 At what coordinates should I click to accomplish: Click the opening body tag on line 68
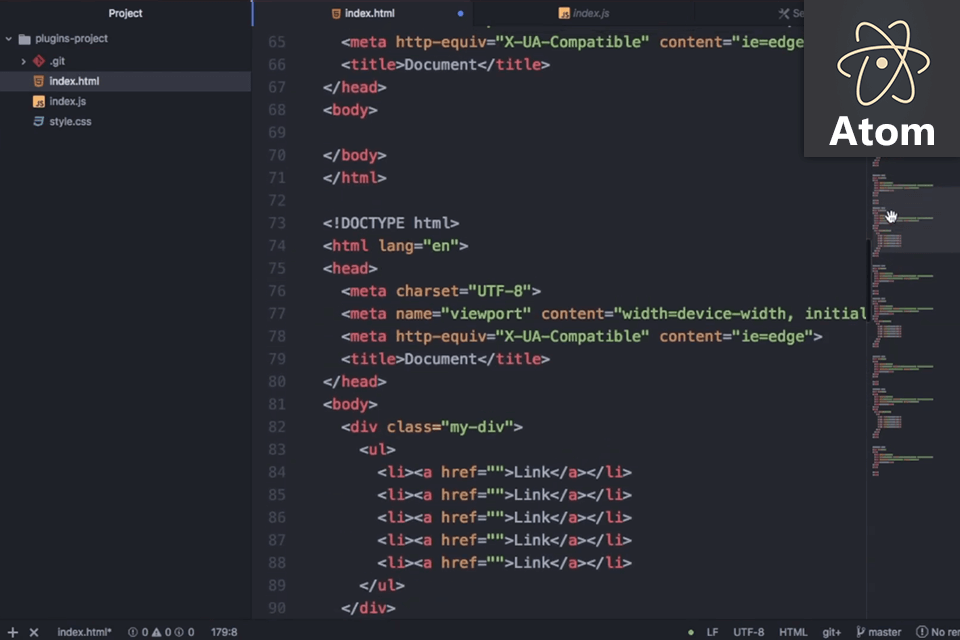350,110
